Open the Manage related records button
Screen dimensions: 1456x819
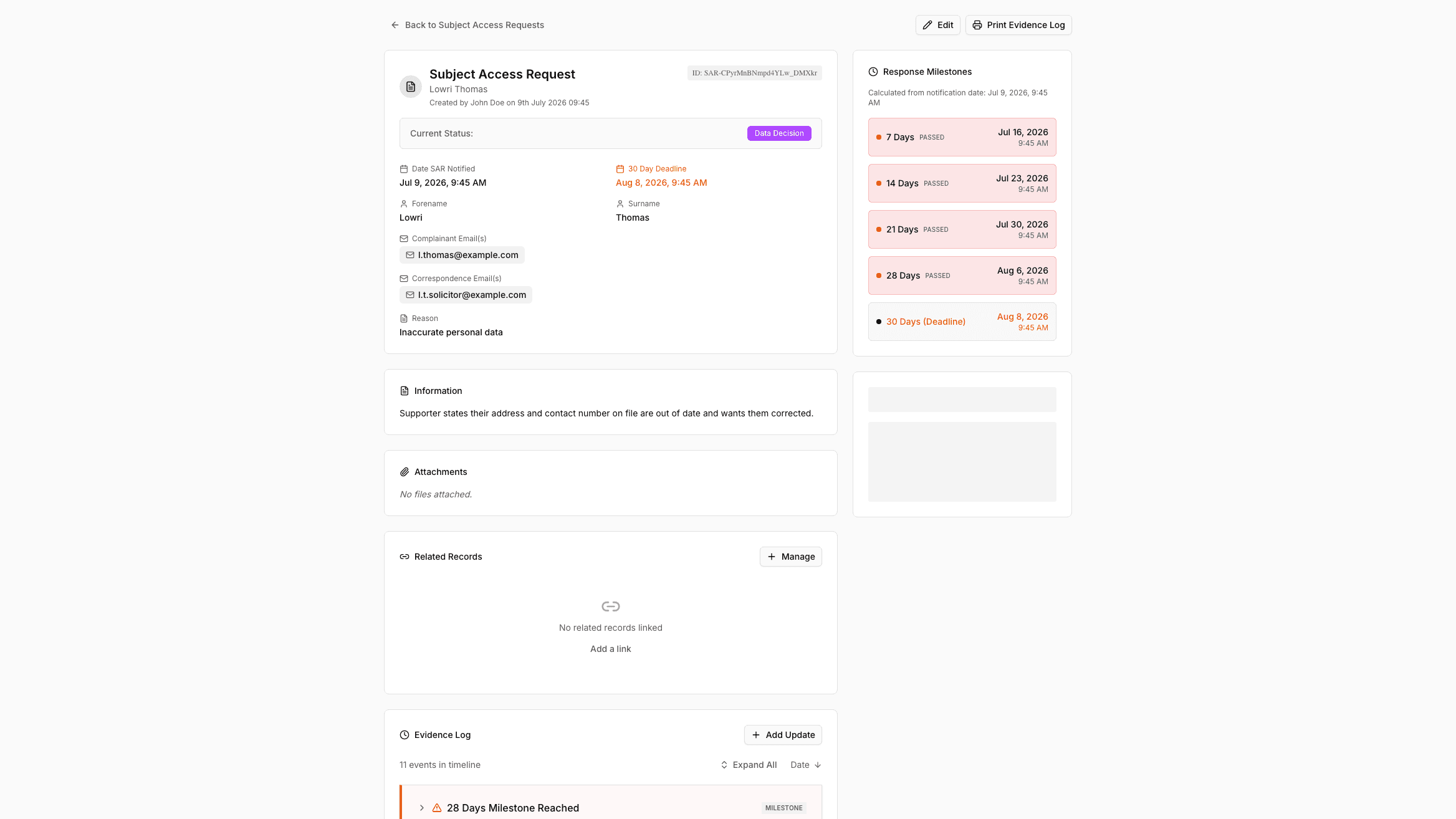(x=791, y=557)
